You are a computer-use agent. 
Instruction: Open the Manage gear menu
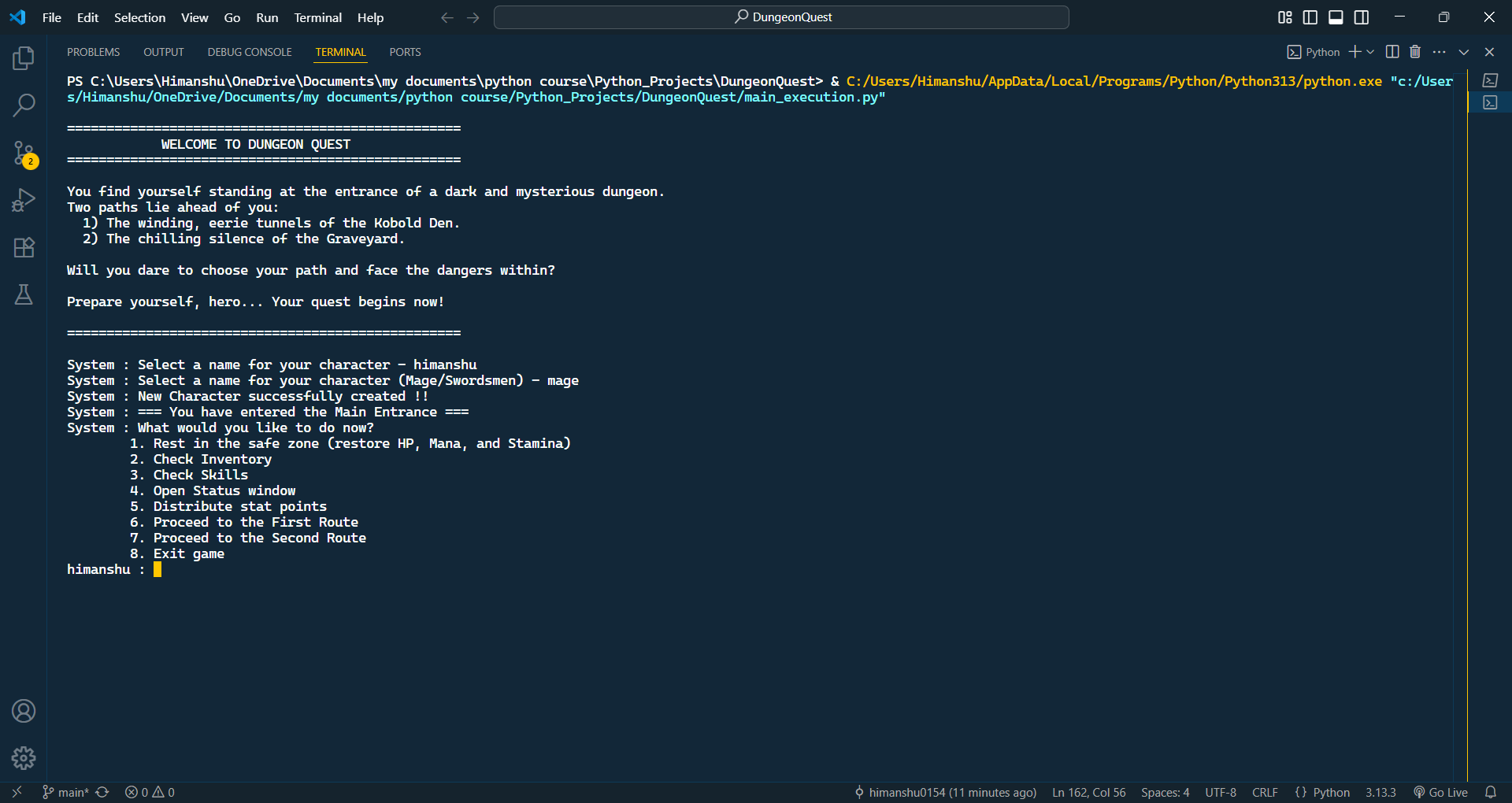24,758
